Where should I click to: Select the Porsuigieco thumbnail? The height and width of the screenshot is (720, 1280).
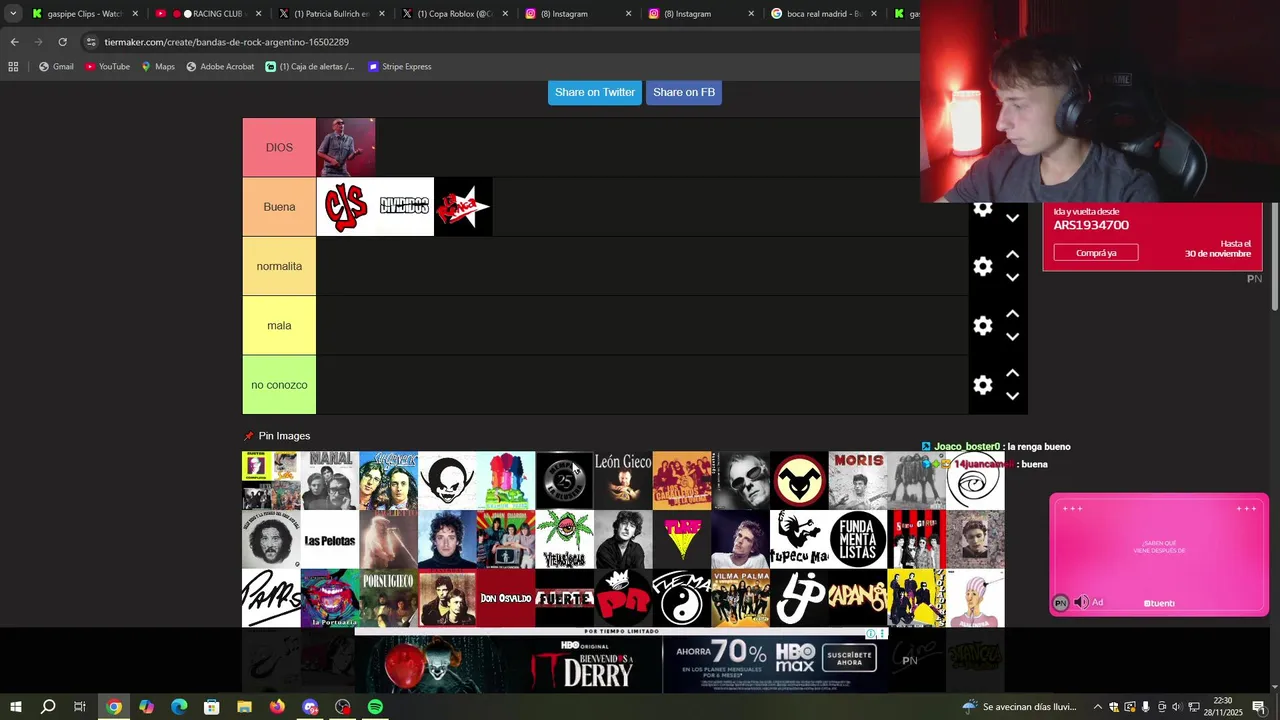(x=388, y=598)
